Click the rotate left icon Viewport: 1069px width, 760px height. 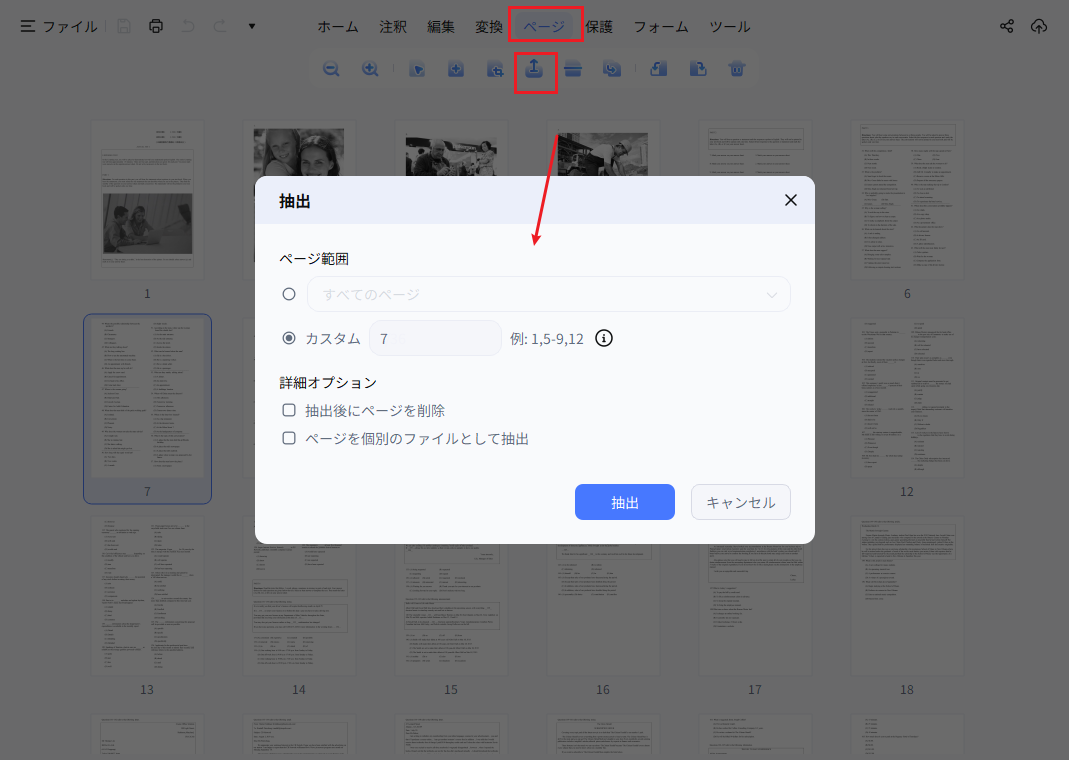[x=659, y=69]
